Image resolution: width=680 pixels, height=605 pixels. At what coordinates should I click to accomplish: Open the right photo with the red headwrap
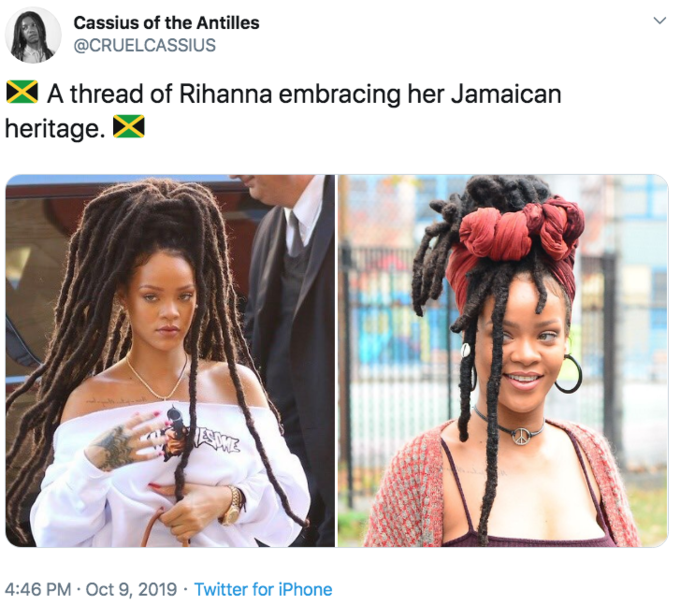click(x=503, y=360)
